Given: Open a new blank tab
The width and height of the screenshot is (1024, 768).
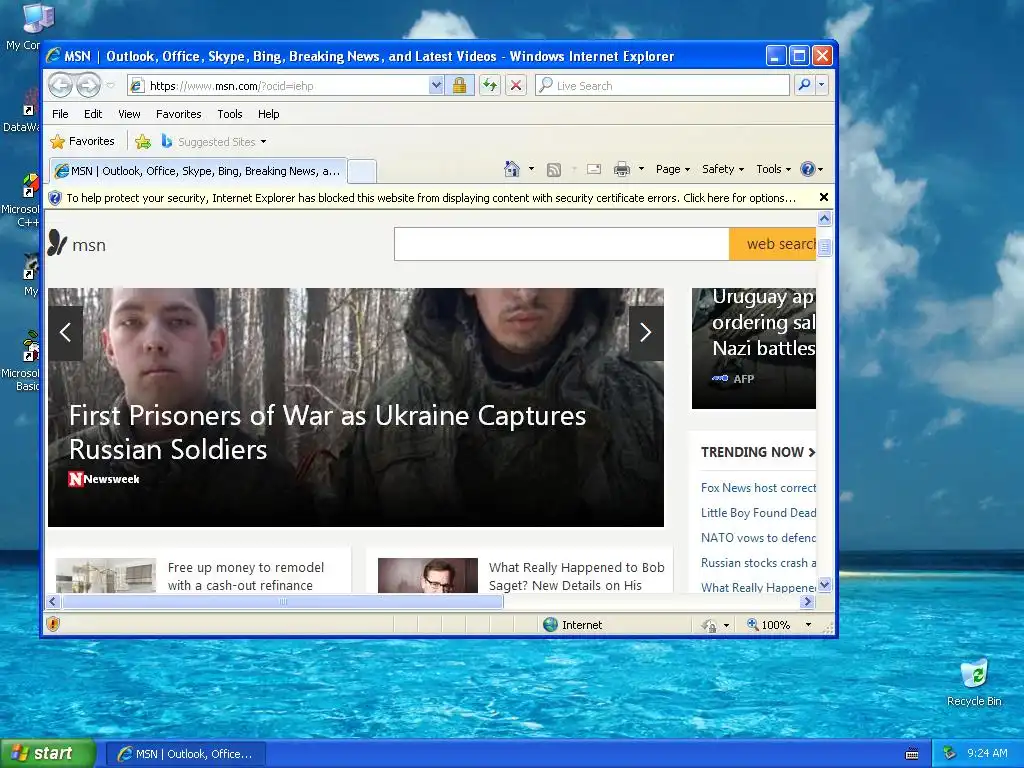Looking at the screenshot, I should click(361, 172).
